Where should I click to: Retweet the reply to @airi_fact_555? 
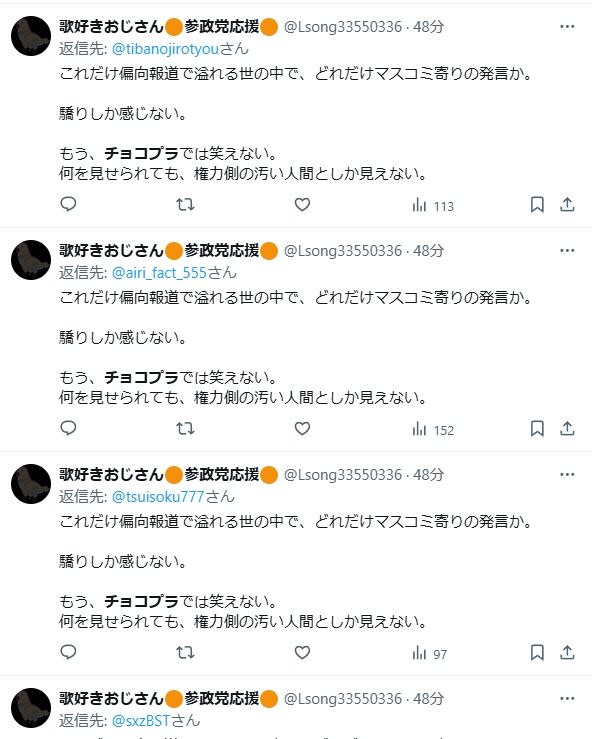click(185, 428)
